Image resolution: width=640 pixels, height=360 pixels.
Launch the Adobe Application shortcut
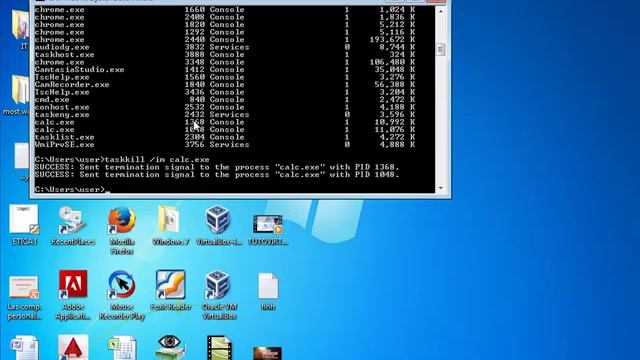tap(73, 295)
